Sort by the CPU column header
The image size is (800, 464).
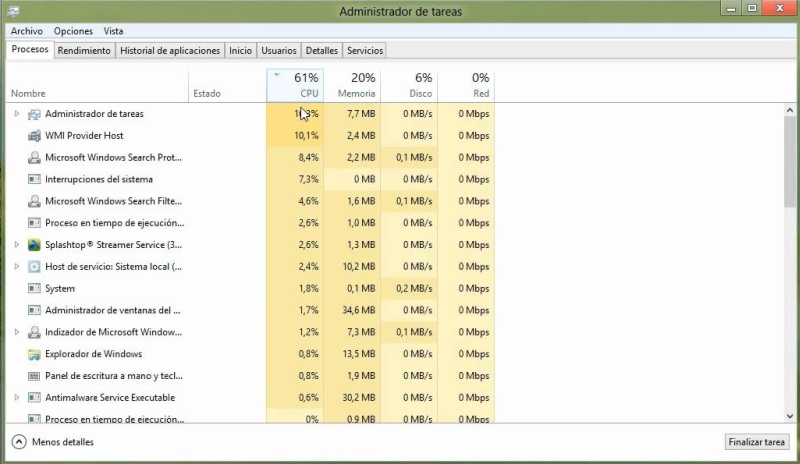(x=295, y=86)
